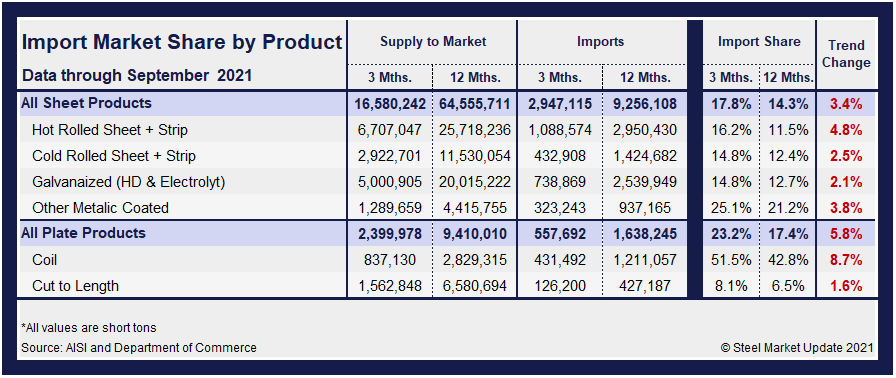Click Hot Rolled imports value 1,088,574

click(559, 130)
